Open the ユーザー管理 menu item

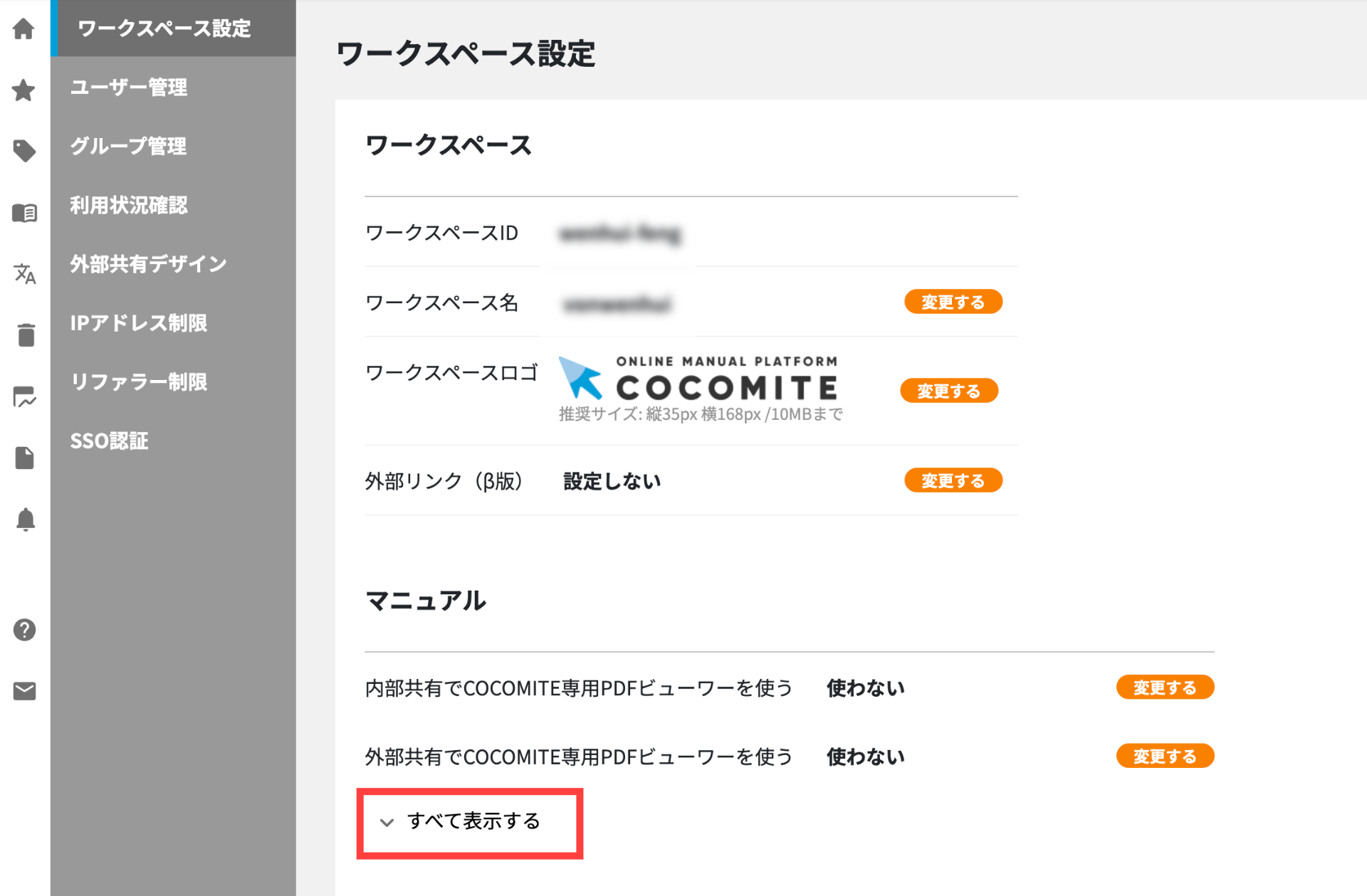[x=129, y=88]
